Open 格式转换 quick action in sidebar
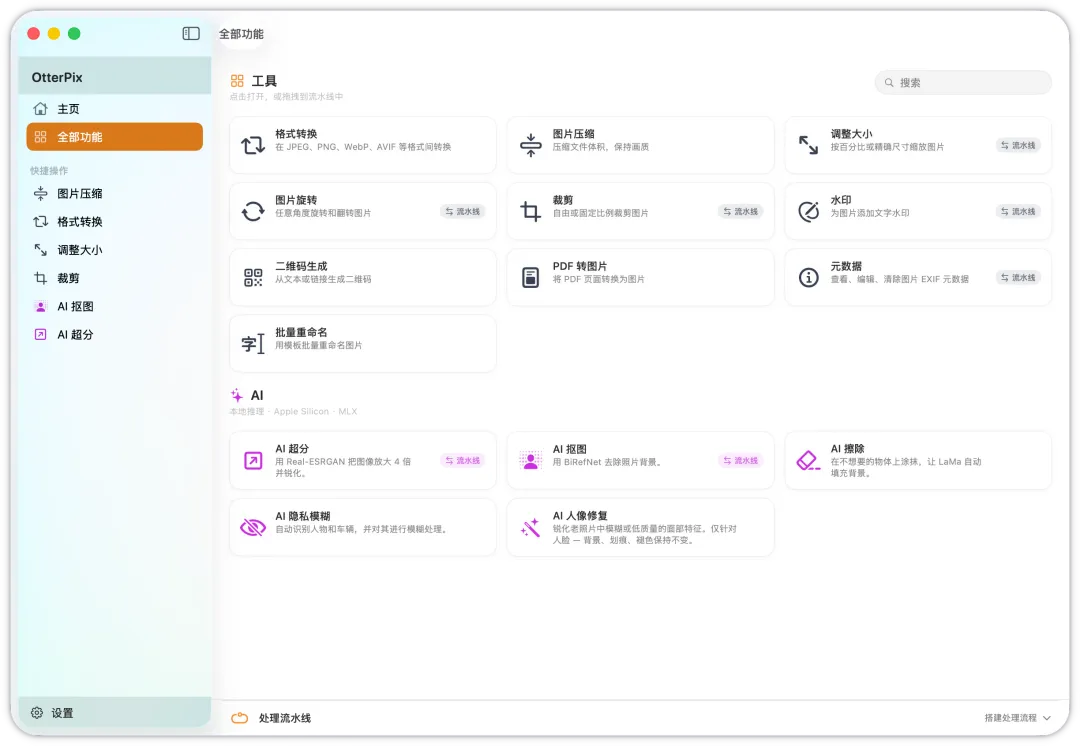Screen dimensions: 1080x746 (114, 222)
